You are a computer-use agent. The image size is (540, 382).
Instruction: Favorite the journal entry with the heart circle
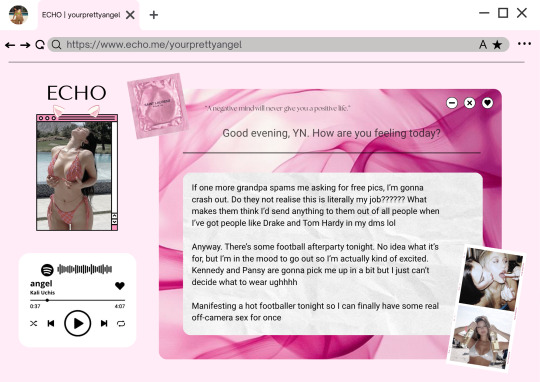[487, 103]
